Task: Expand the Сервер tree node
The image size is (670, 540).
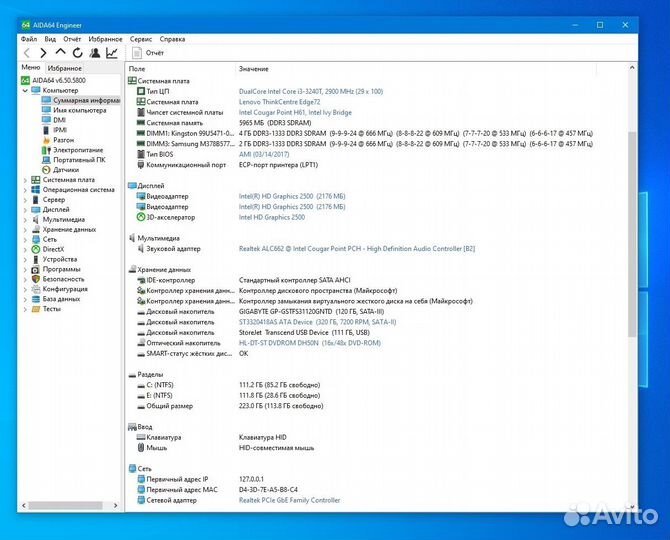Action: click(25, 200)
